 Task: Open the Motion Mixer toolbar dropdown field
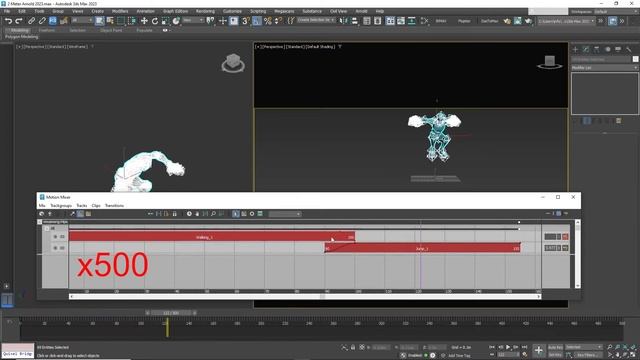(x=285, y=214)
